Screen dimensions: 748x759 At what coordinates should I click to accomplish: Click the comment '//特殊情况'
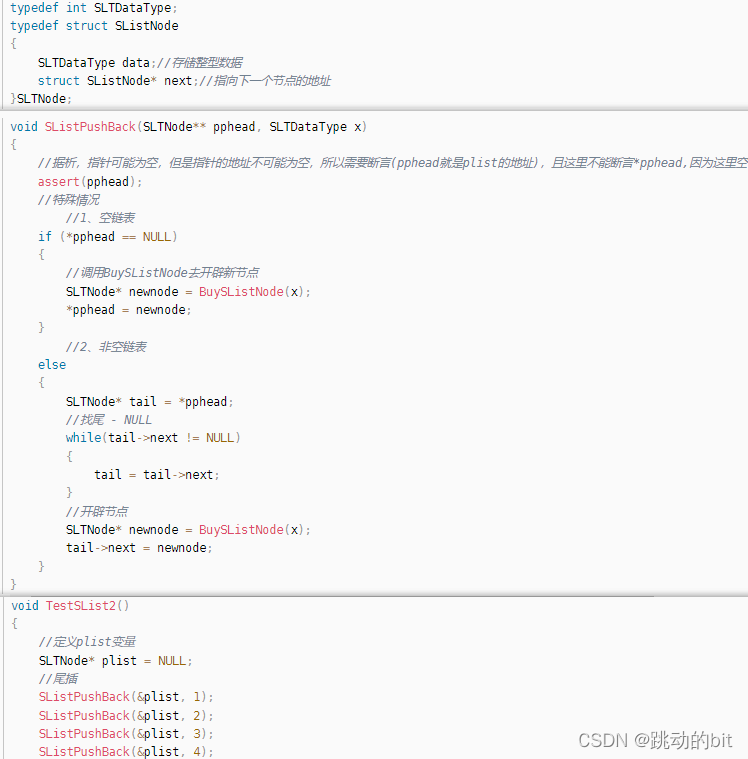point(69,200)
